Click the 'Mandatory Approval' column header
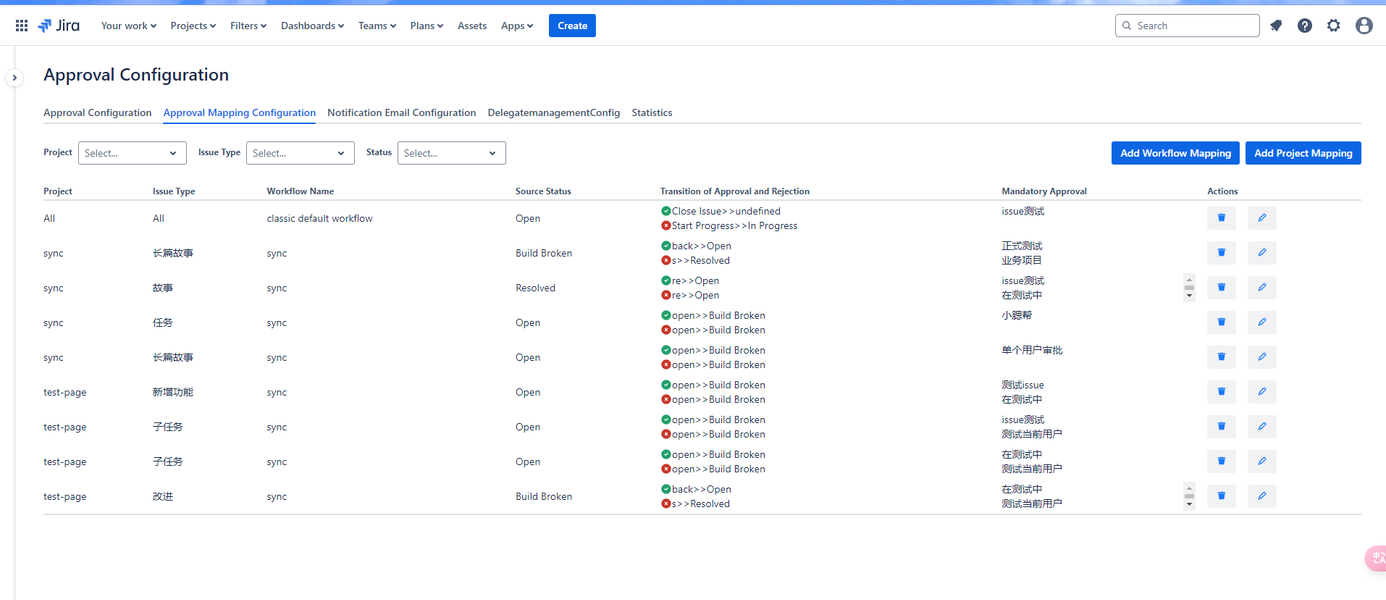 coord(1044,191)
